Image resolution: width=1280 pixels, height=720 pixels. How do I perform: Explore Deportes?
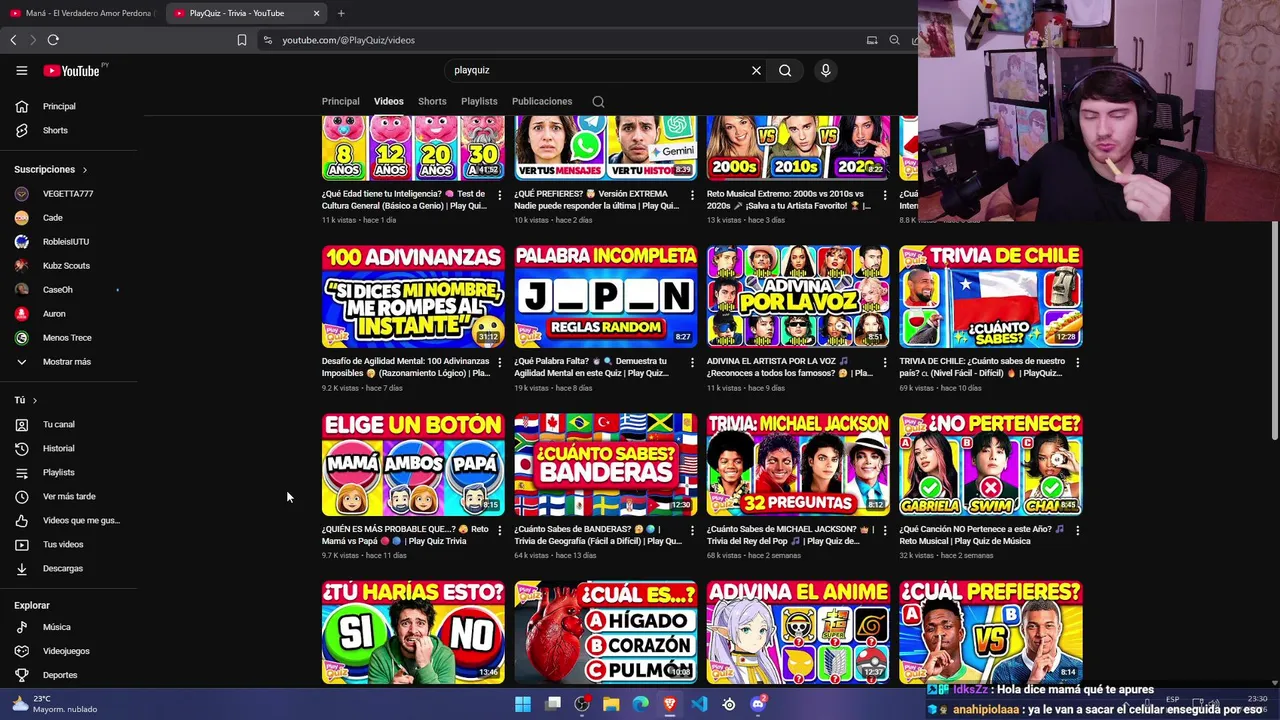70,675
